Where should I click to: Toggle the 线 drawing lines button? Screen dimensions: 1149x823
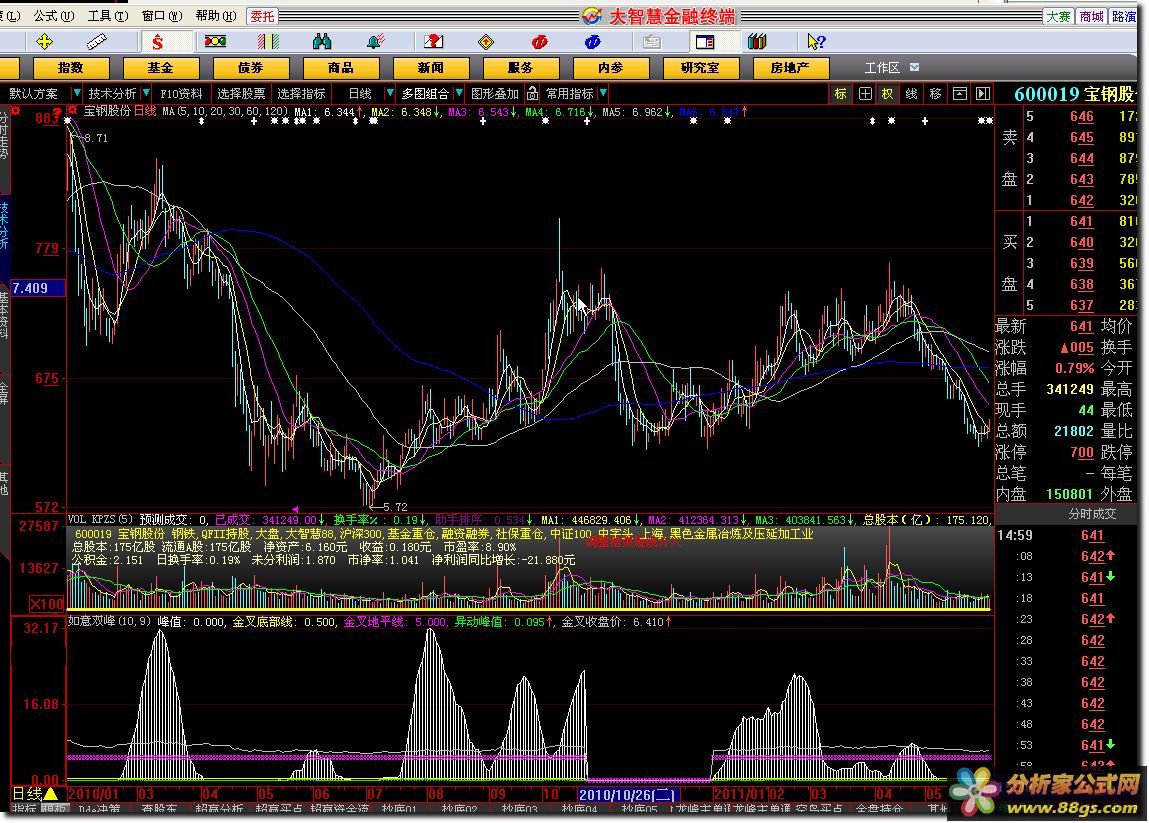point(912,94)
